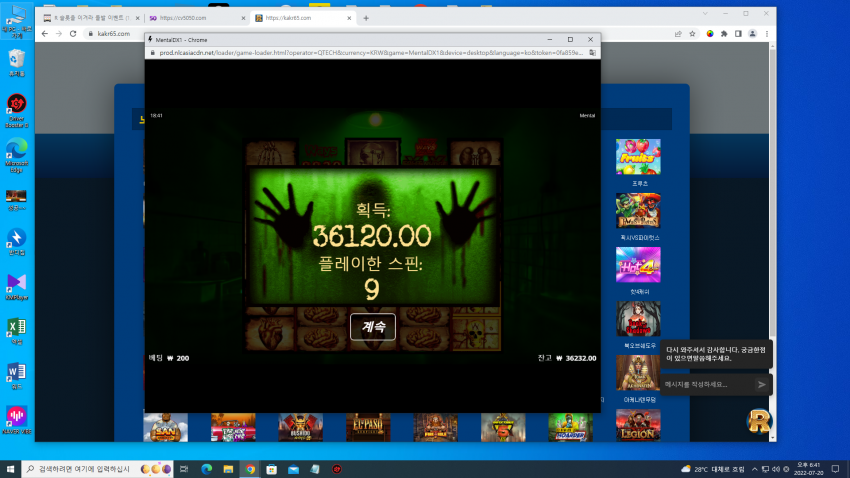Screen dimensions: 850x478
Task: Open Microsoft Store from taskbar
Action: pyautogui.click(x=272, y=469)
